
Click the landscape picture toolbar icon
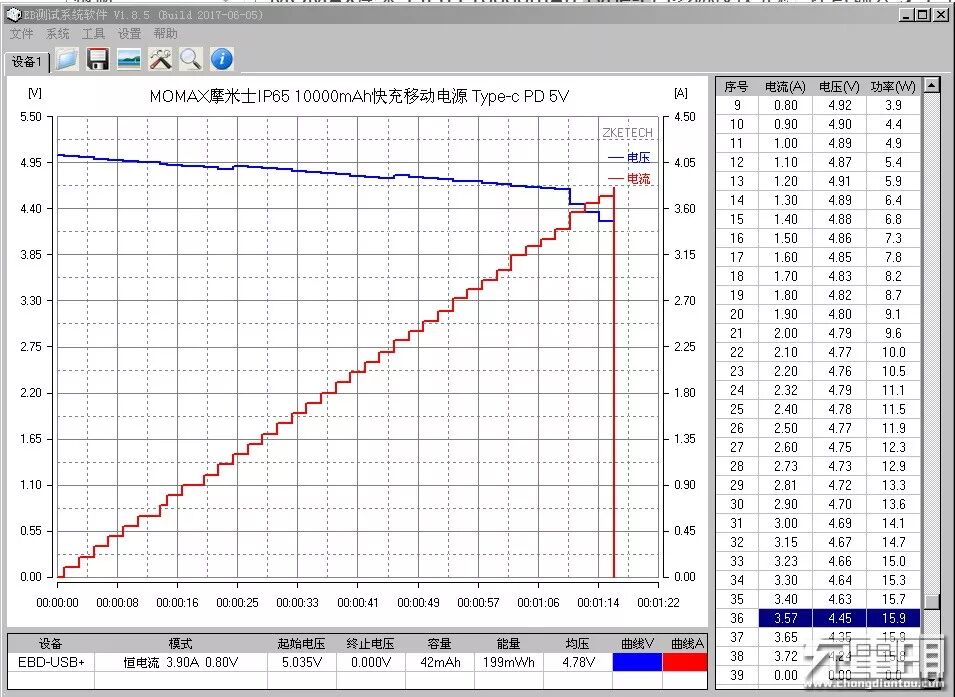pos(129,59)
